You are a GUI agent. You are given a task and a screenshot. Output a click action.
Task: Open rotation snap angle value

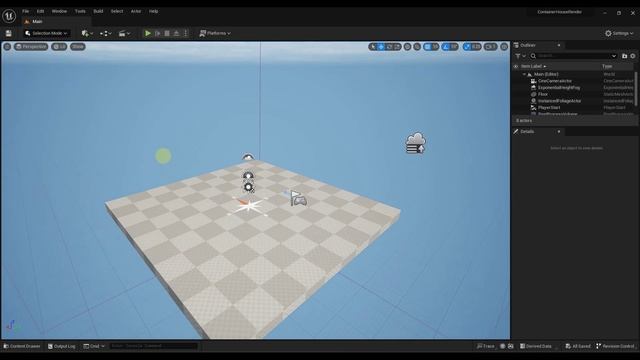point(454,47)
